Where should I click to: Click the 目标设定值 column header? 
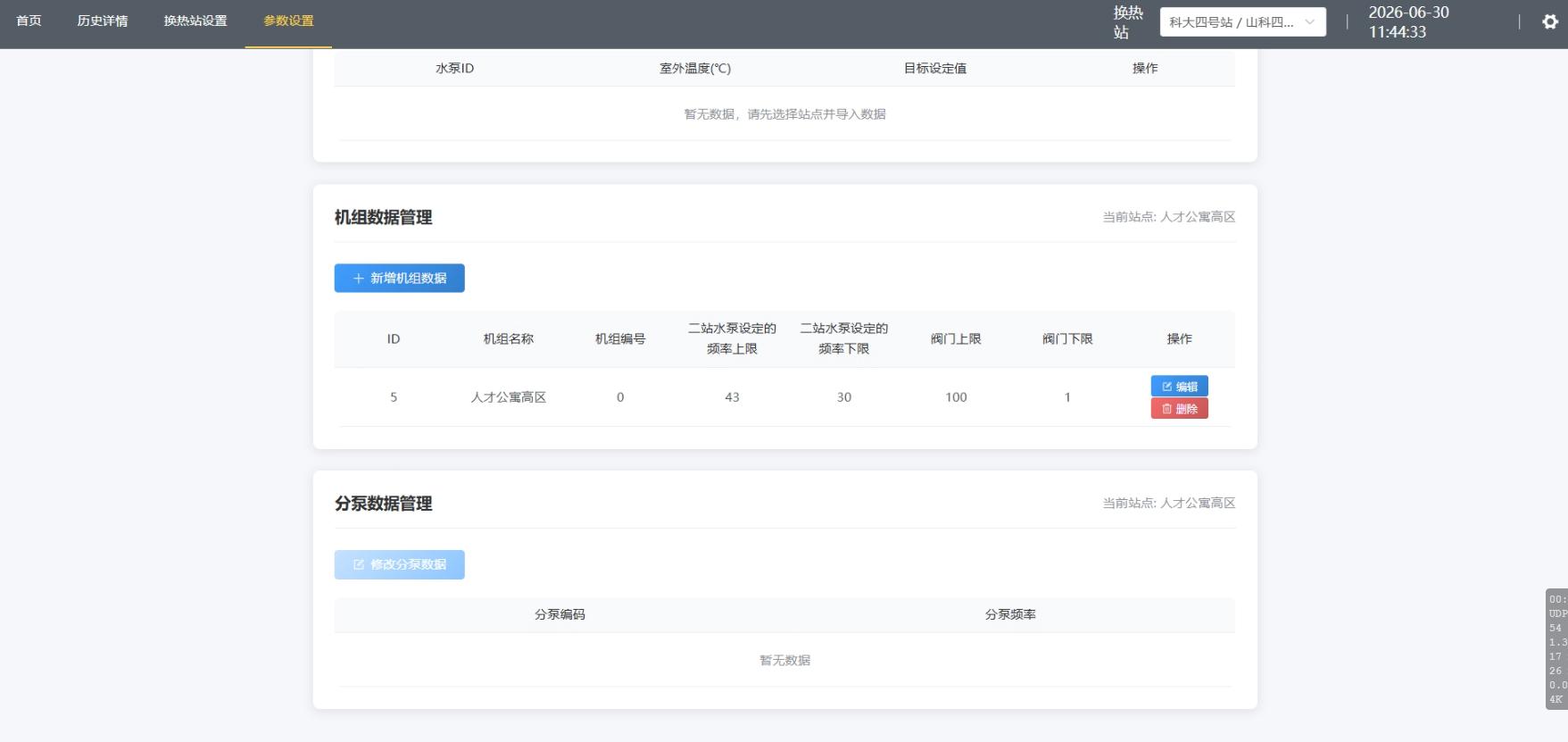coord(935,68)
